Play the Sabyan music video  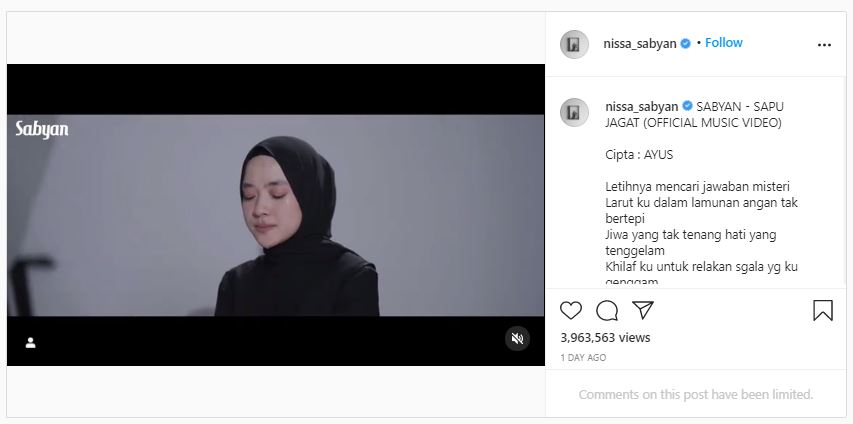click(275, 215)
